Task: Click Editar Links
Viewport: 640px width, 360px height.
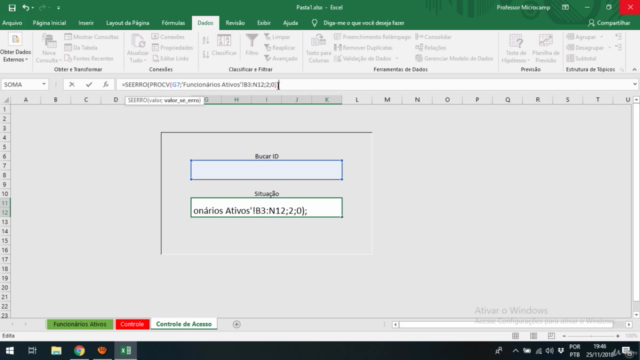Action: pyautogui.click(x=170, y=58)
